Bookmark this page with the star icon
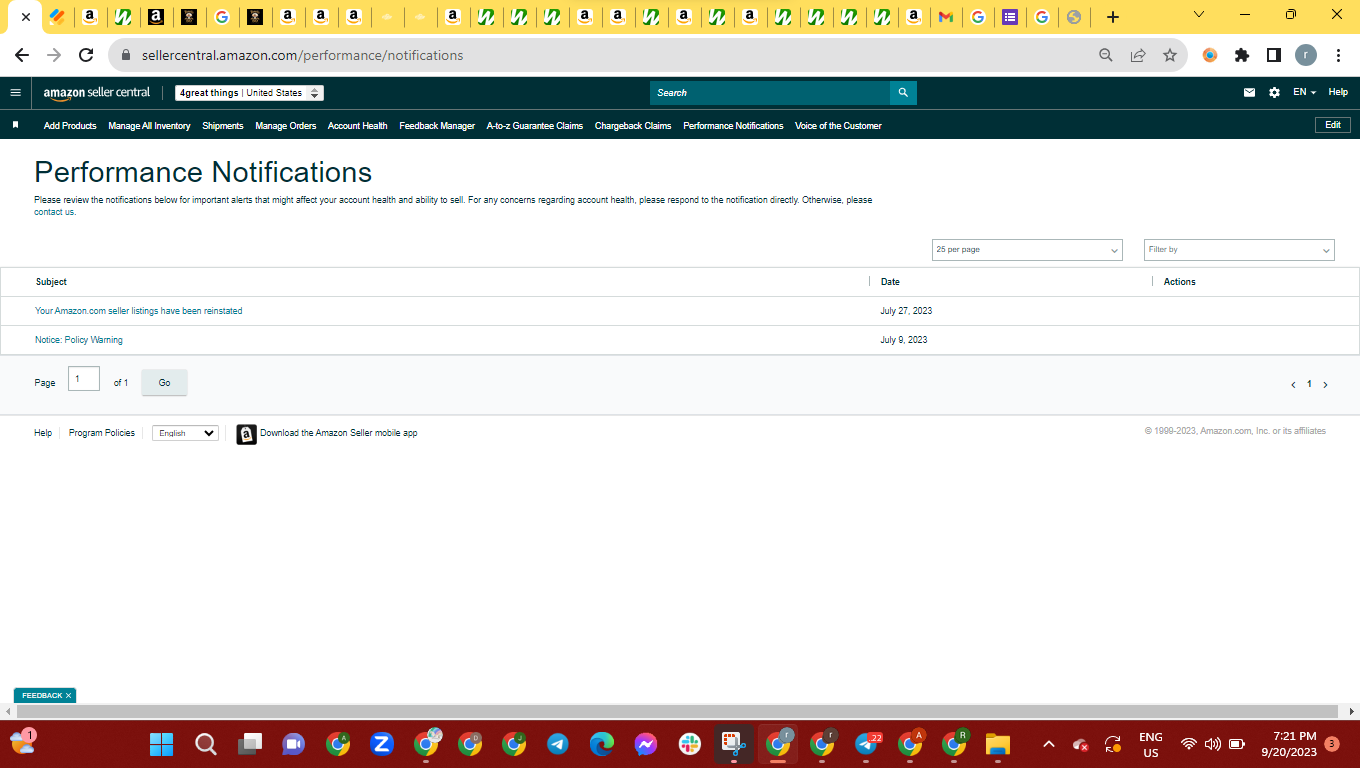Viewport: 1360px width, 768px height. [x=1170, y=55]
